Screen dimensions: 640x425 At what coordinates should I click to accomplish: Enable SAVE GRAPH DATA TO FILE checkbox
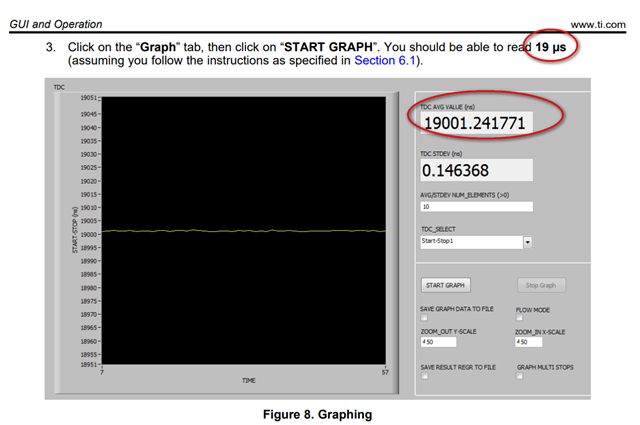click(x=424, y=317)
